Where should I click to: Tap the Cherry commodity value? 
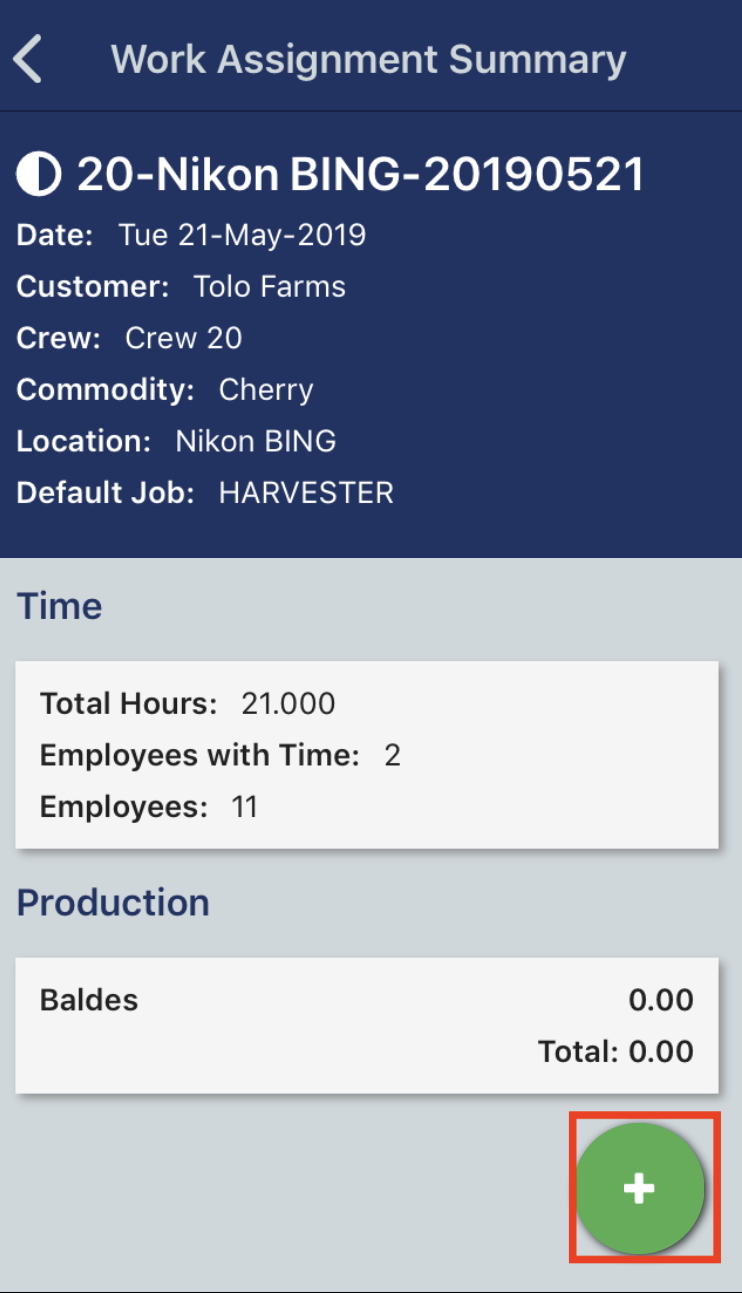pyautogui.click(x=266, y=389)
